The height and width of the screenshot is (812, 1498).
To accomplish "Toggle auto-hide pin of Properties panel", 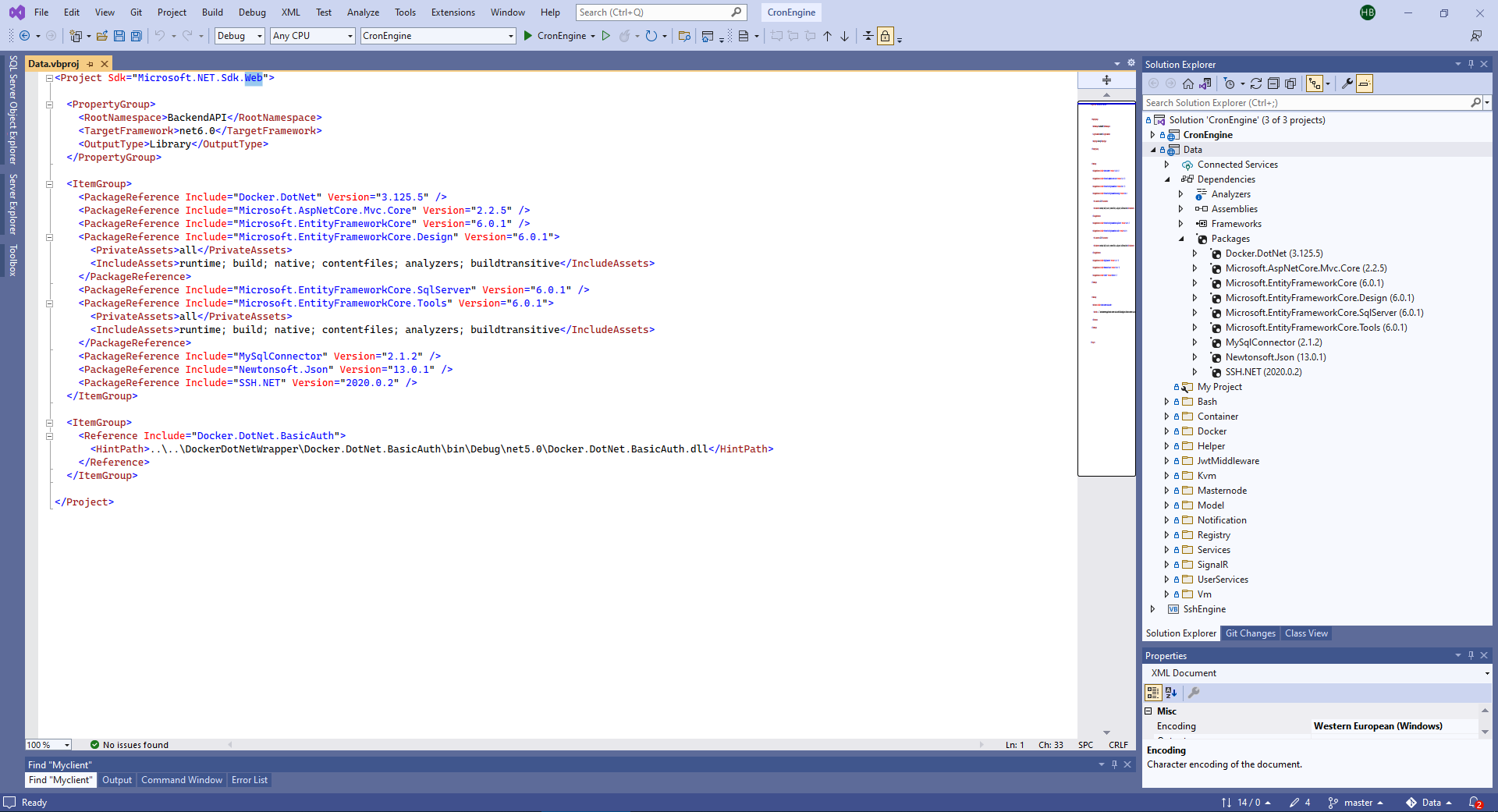I will click(x=1471, y=655).
